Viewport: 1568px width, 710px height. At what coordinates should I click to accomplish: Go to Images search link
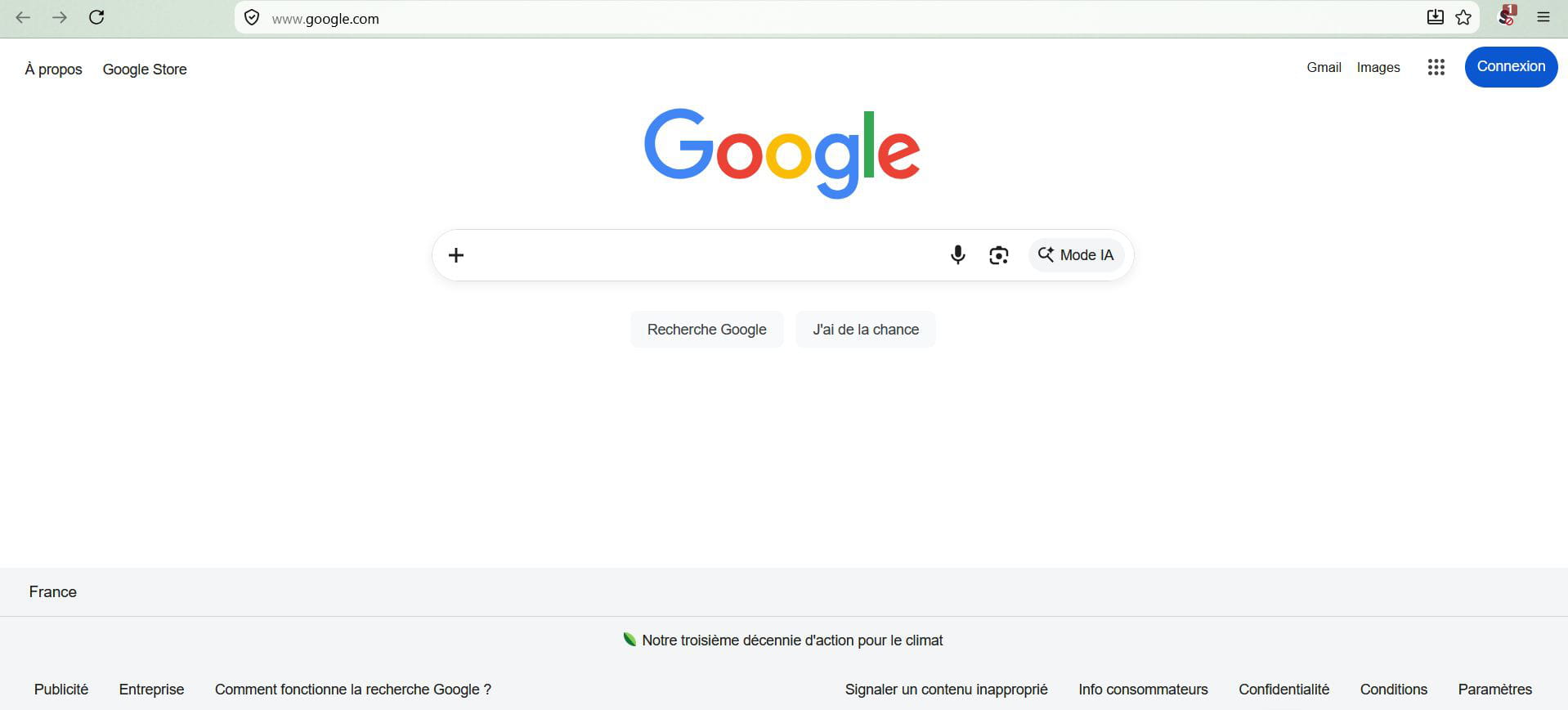pyautogui.click(x=1378, y=67)
